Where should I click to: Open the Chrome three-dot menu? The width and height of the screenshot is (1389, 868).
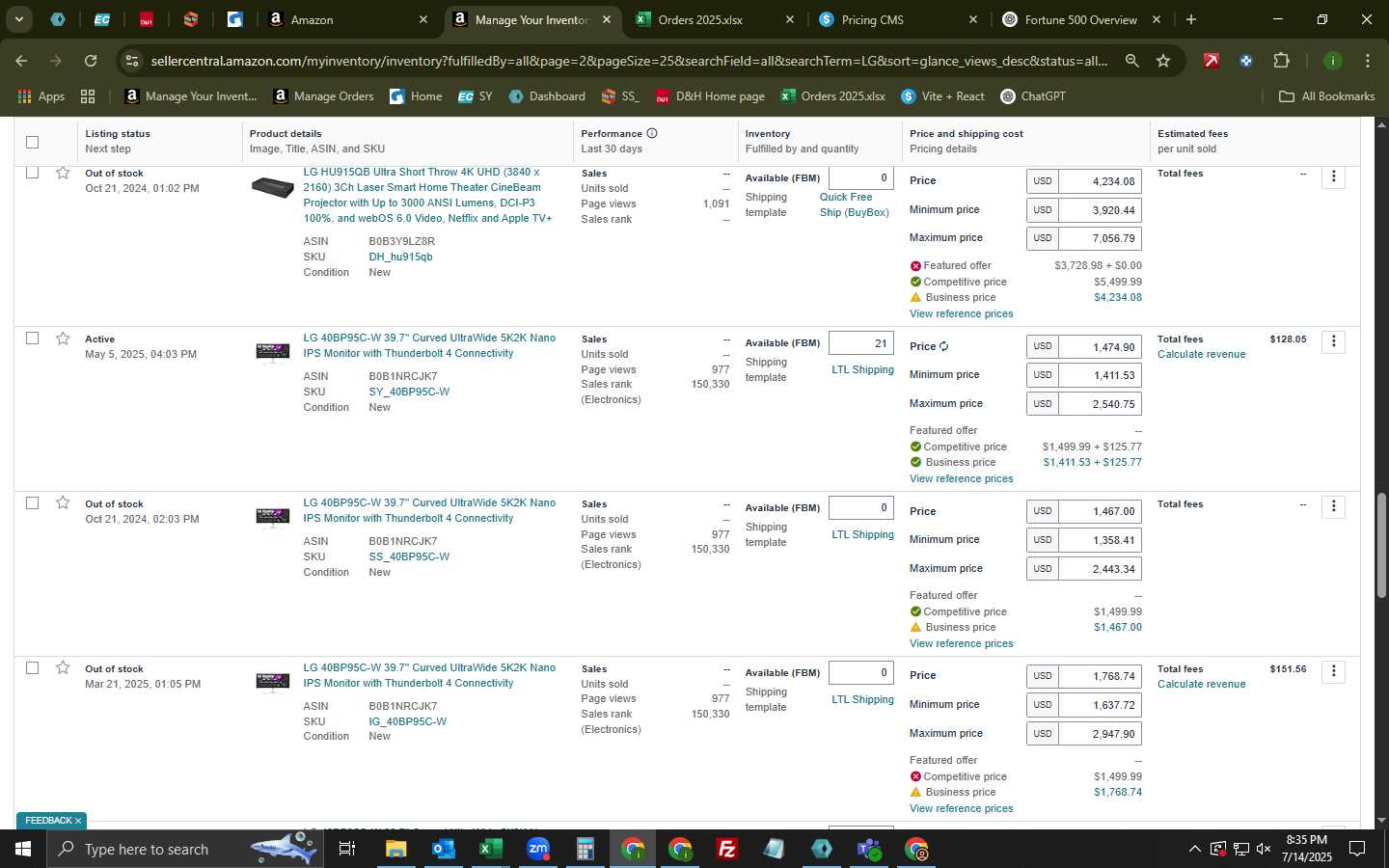click(x=1368, y=61)
